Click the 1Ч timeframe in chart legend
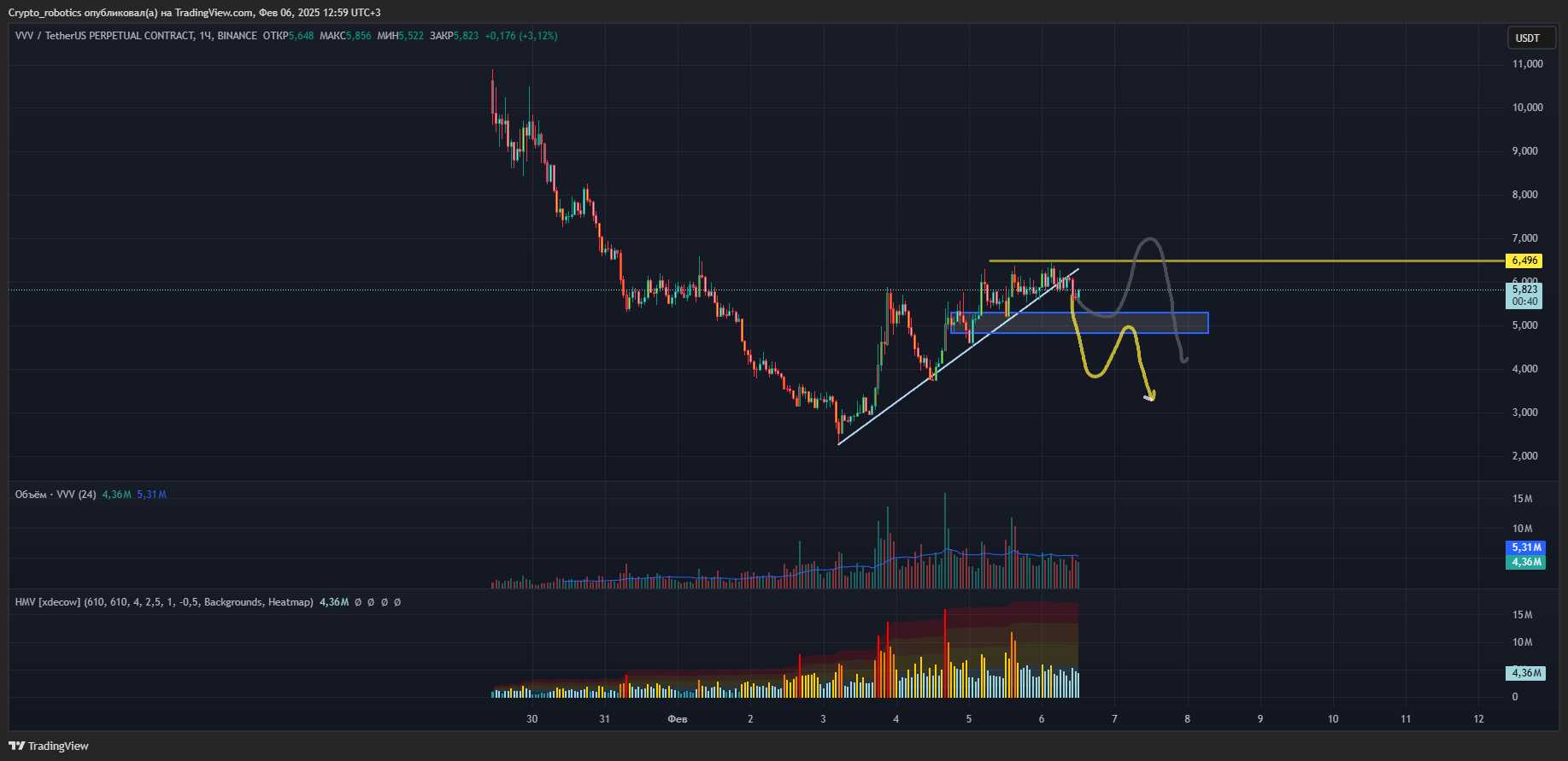 pos(205,36)
